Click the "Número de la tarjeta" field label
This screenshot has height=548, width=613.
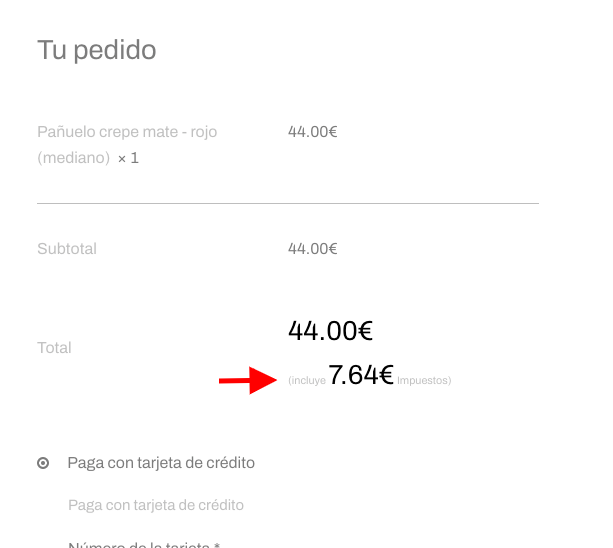coord(143,544)
